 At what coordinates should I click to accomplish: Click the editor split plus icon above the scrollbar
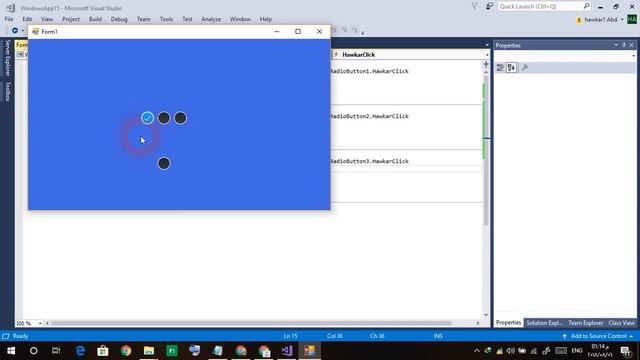pos(486,64)
